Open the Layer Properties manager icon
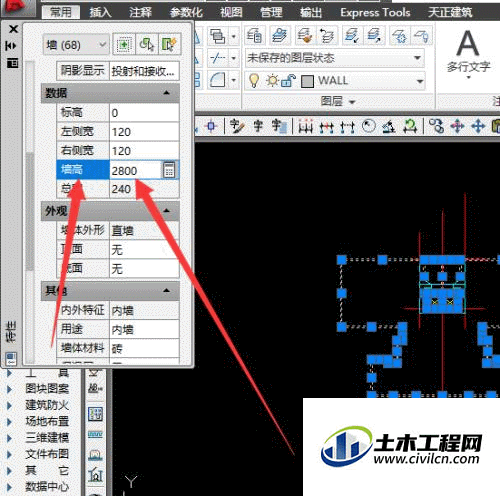500x496 pixels. (254, 35)
